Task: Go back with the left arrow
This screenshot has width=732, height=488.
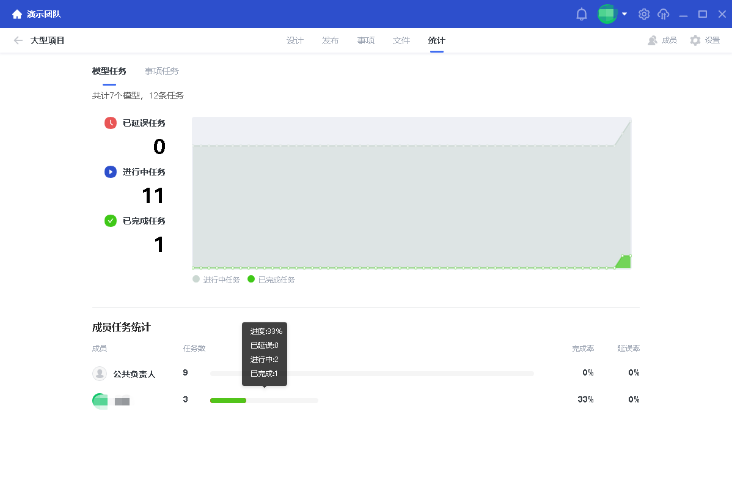Action: coord(18,41)
